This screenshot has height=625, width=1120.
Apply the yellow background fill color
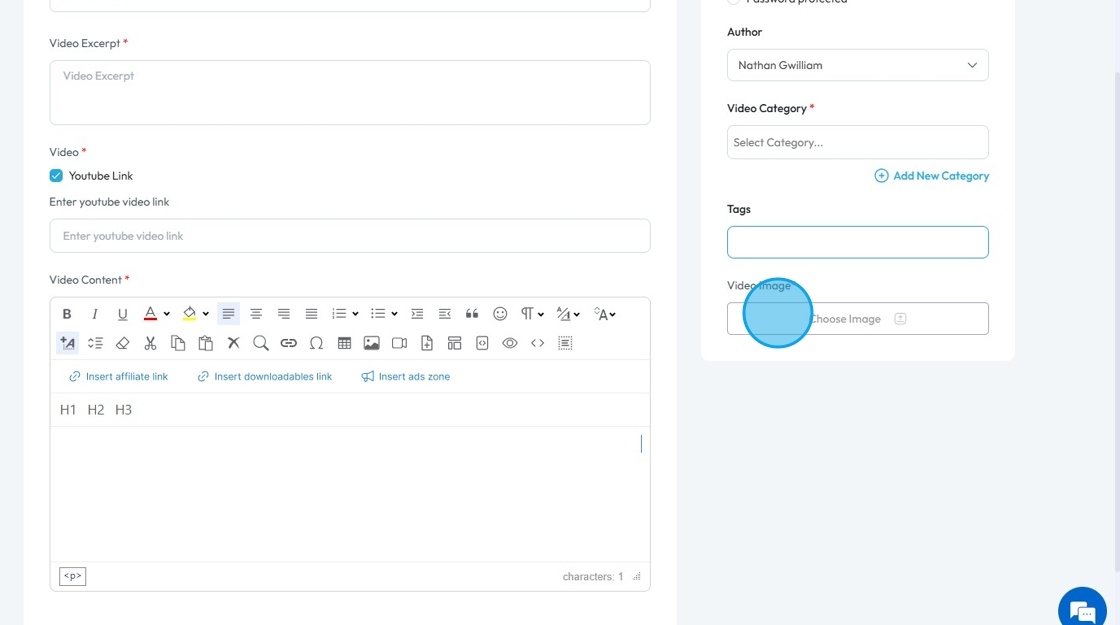coord(189,314)
